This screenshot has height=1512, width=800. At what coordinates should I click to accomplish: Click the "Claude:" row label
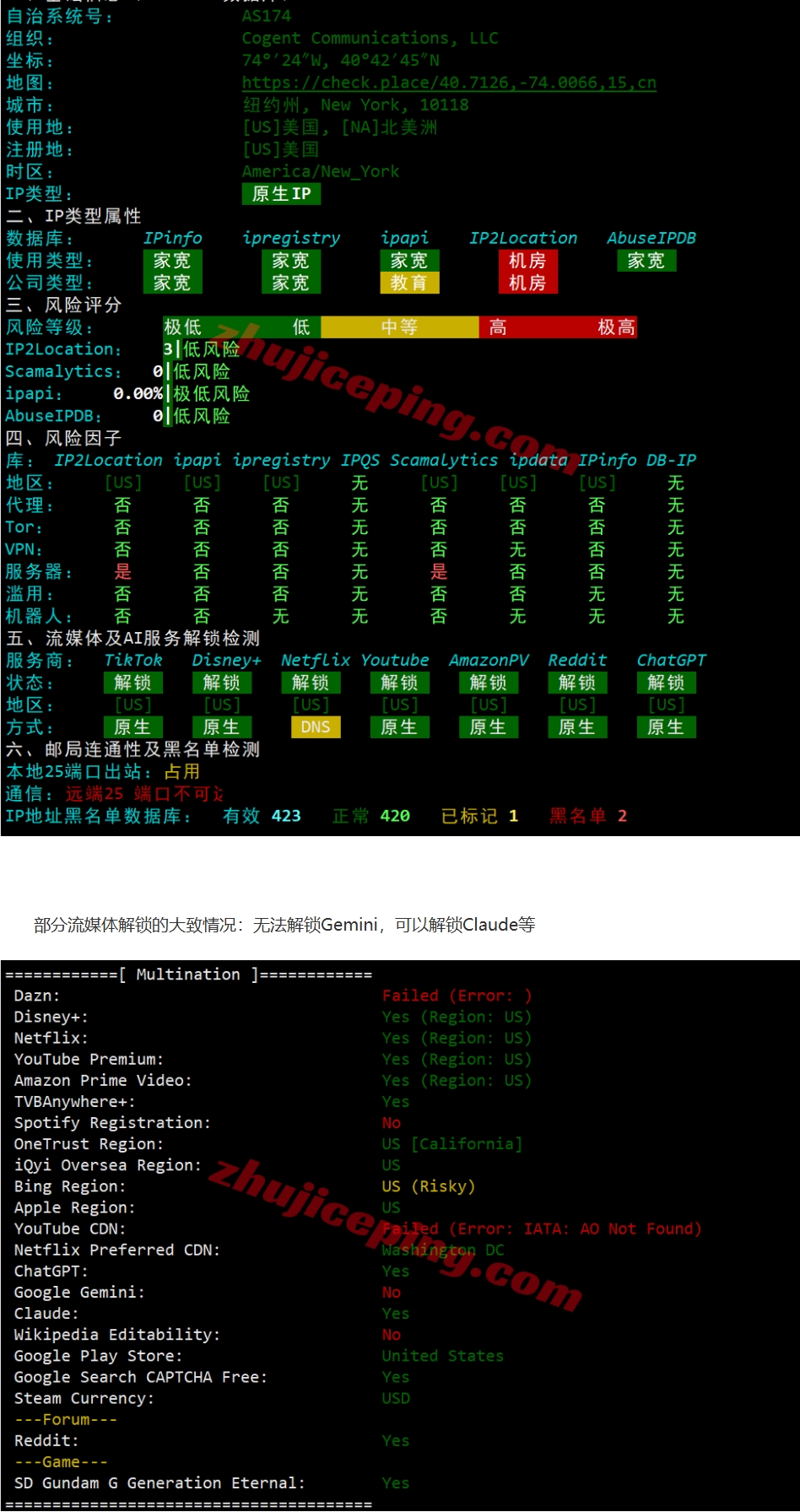click(46, 1313)
